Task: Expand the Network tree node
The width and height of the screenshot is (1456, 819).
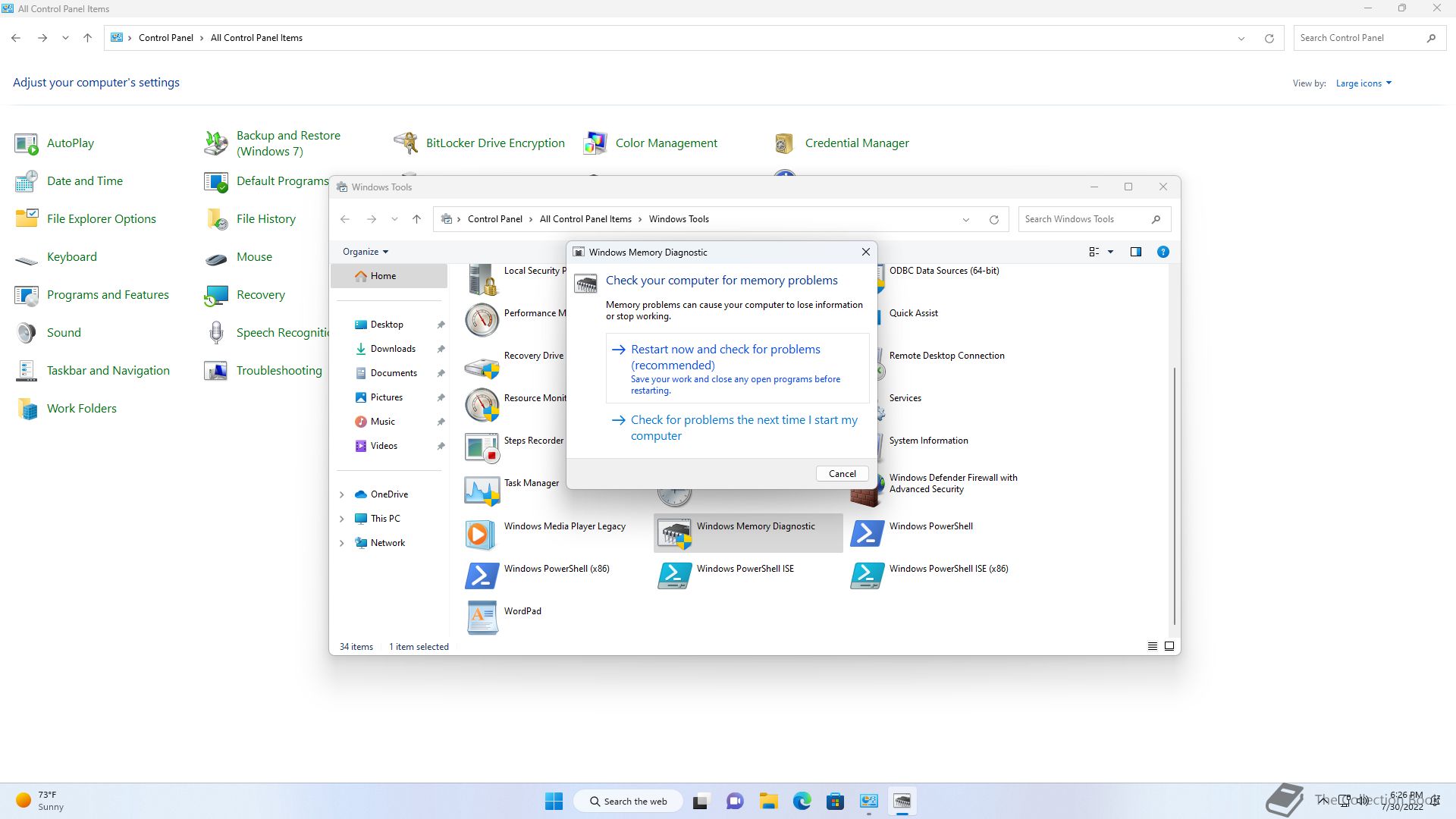Action: pyautogui.click(x=341, y=543)
